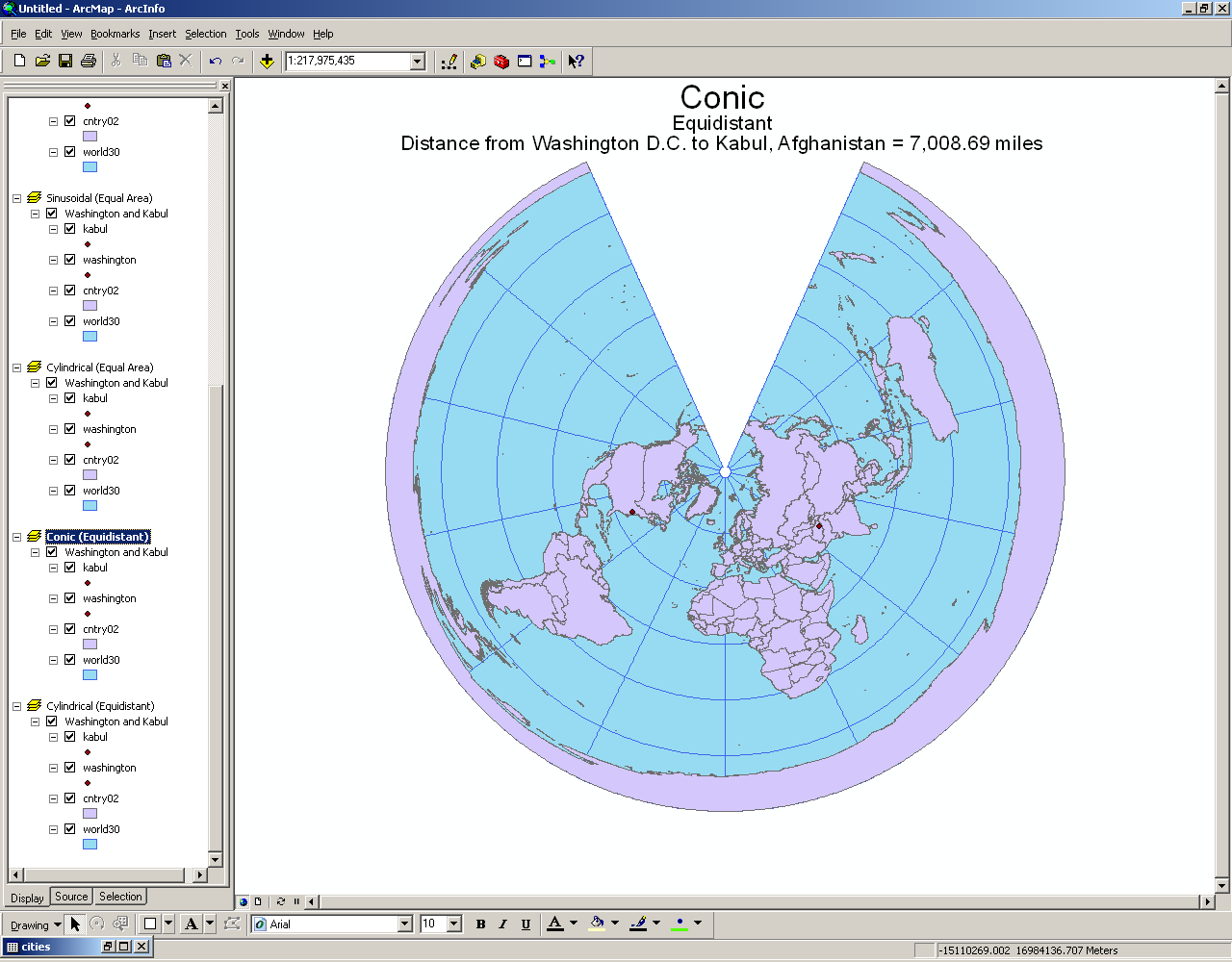
Task: Click the New Map File icon
Action: click(19, 61)
